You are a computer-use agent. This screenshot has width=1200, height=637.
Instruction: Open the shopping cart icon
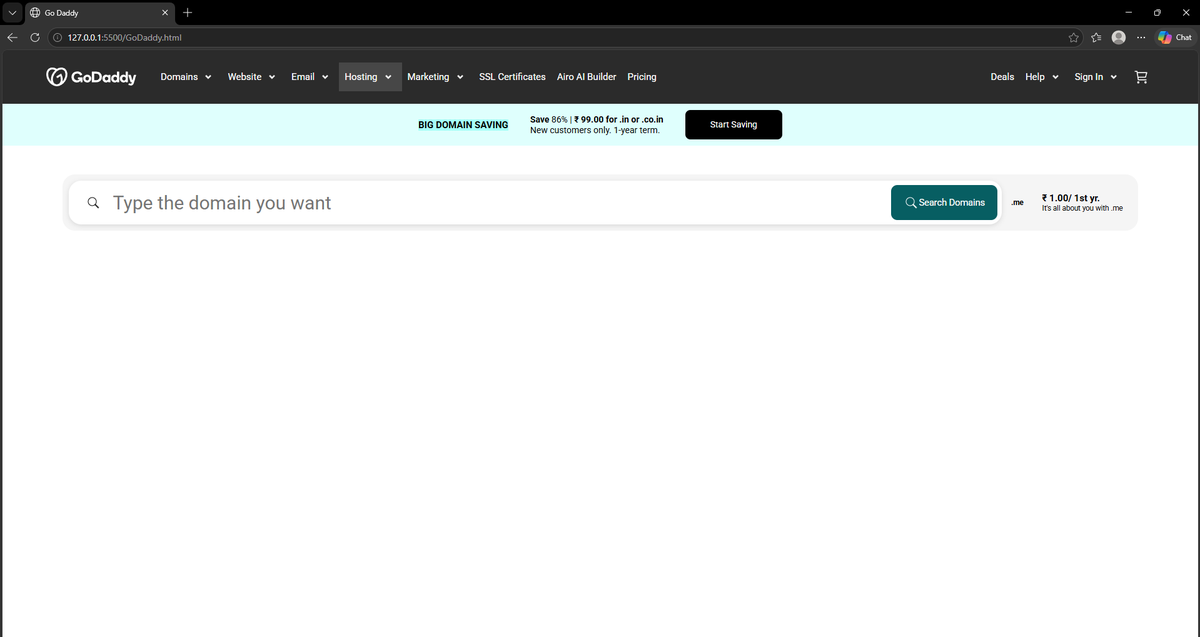1142,77
